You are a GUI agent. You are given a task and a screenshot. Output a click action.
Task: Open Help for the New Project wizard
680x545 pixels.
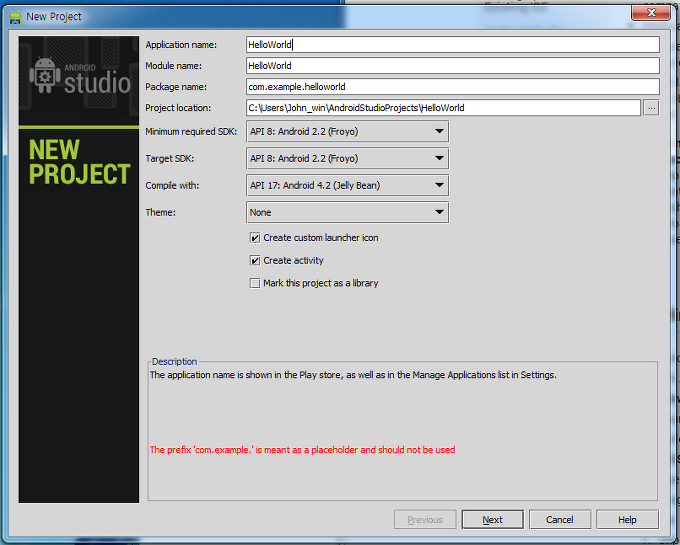pyautogui.click(x=628, y=519)
